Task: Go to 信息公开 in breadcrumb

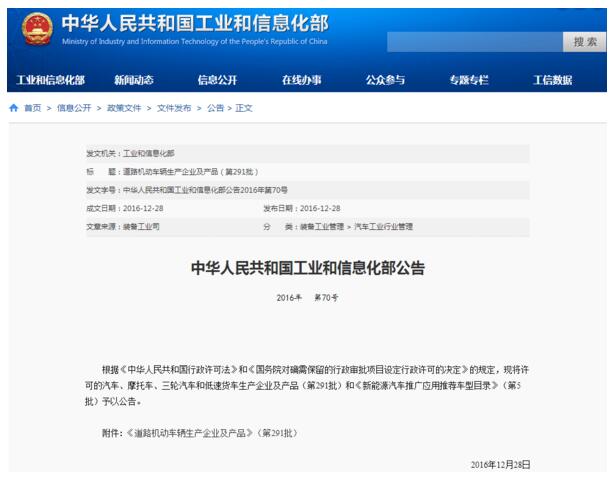Action: coord(74,108)
